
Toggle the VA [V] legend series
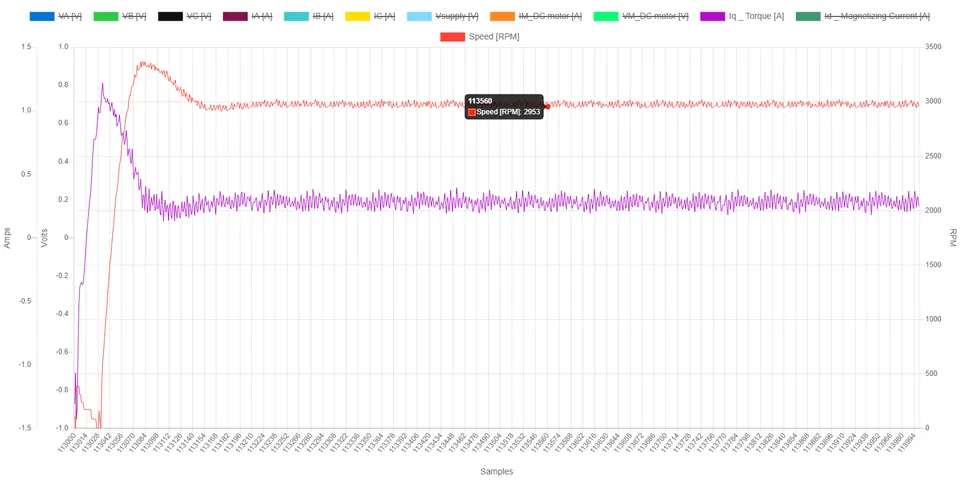[x=56, y=16]
